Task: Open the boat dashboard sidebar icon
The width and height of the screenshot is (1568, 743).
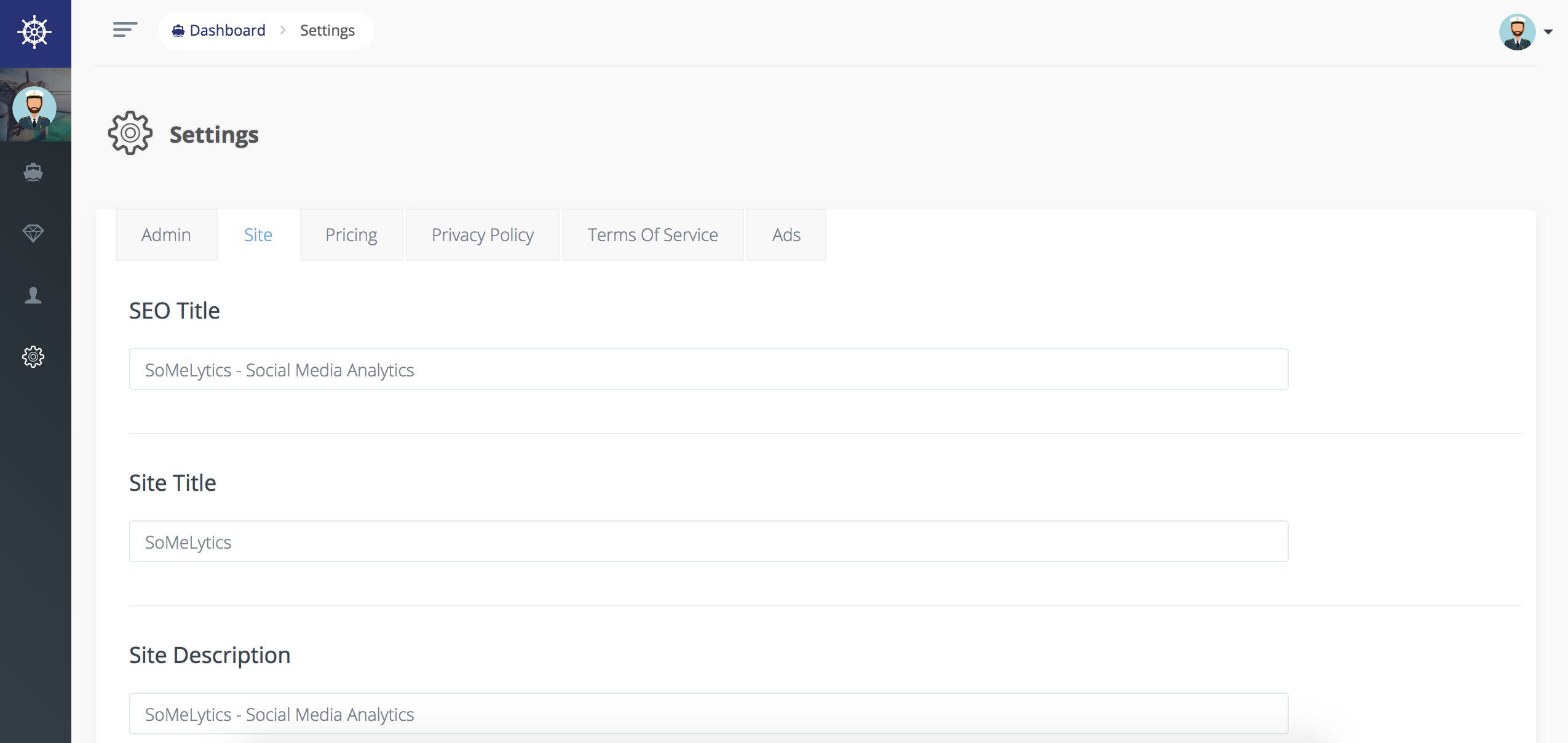Action: pos(33,172)
